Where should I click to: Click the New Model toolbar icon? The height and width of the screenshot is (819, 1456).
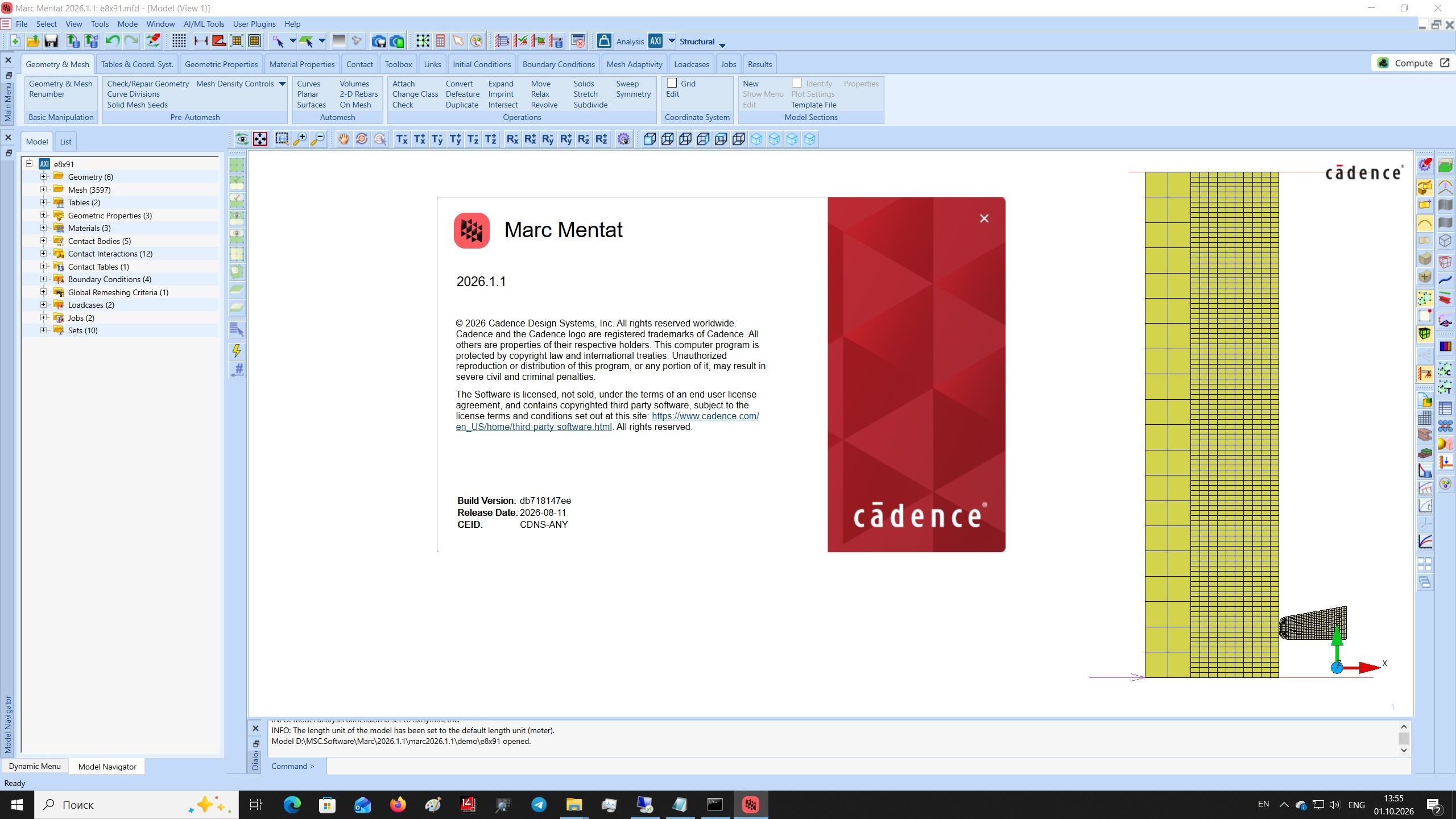(15, 41)
